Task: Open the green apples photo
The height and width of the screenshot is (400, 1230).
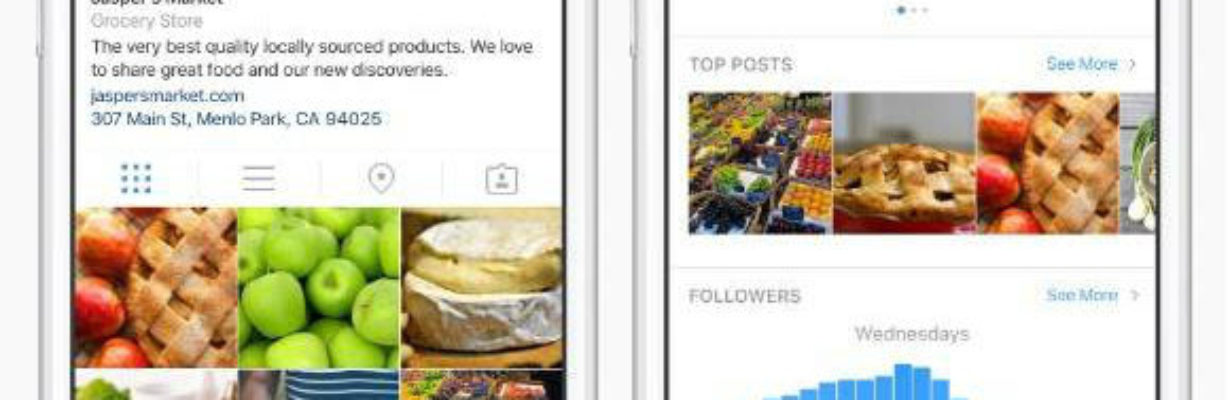Action: (x=318, y=288)
